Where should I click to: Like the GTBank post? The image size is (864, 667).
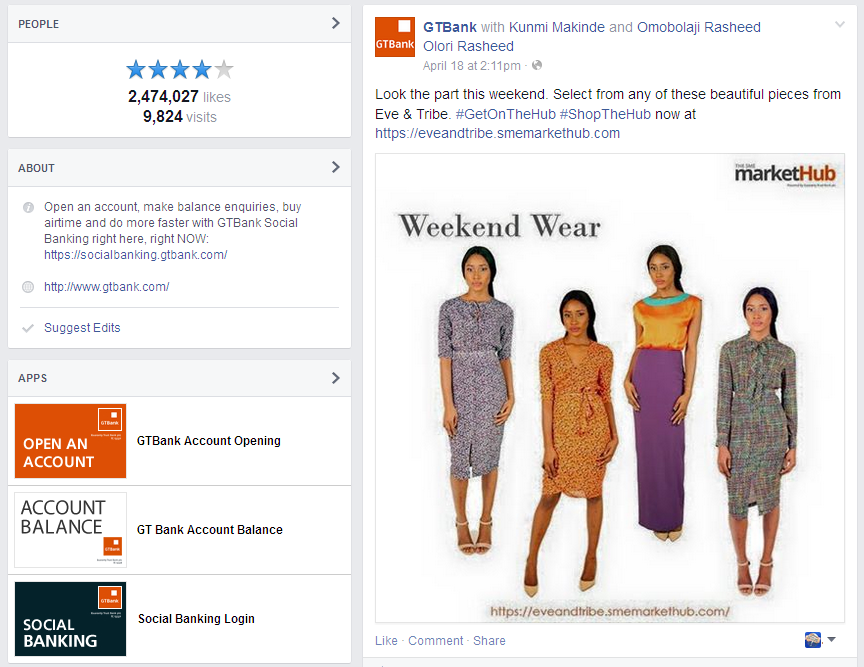(x=386, y=641)
